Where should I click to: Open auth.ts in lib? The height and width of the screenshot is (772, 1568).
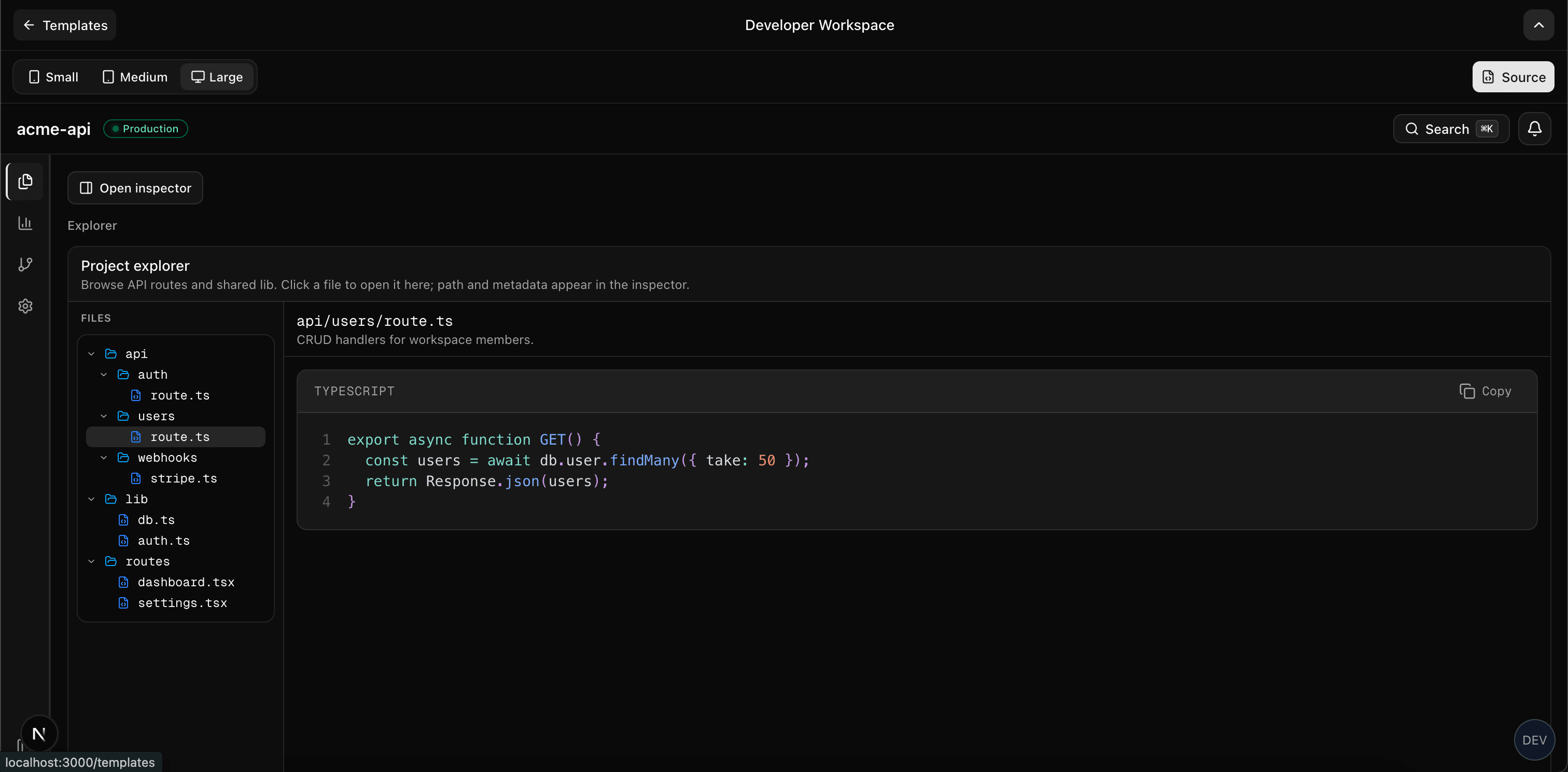(x=175, y=540)
